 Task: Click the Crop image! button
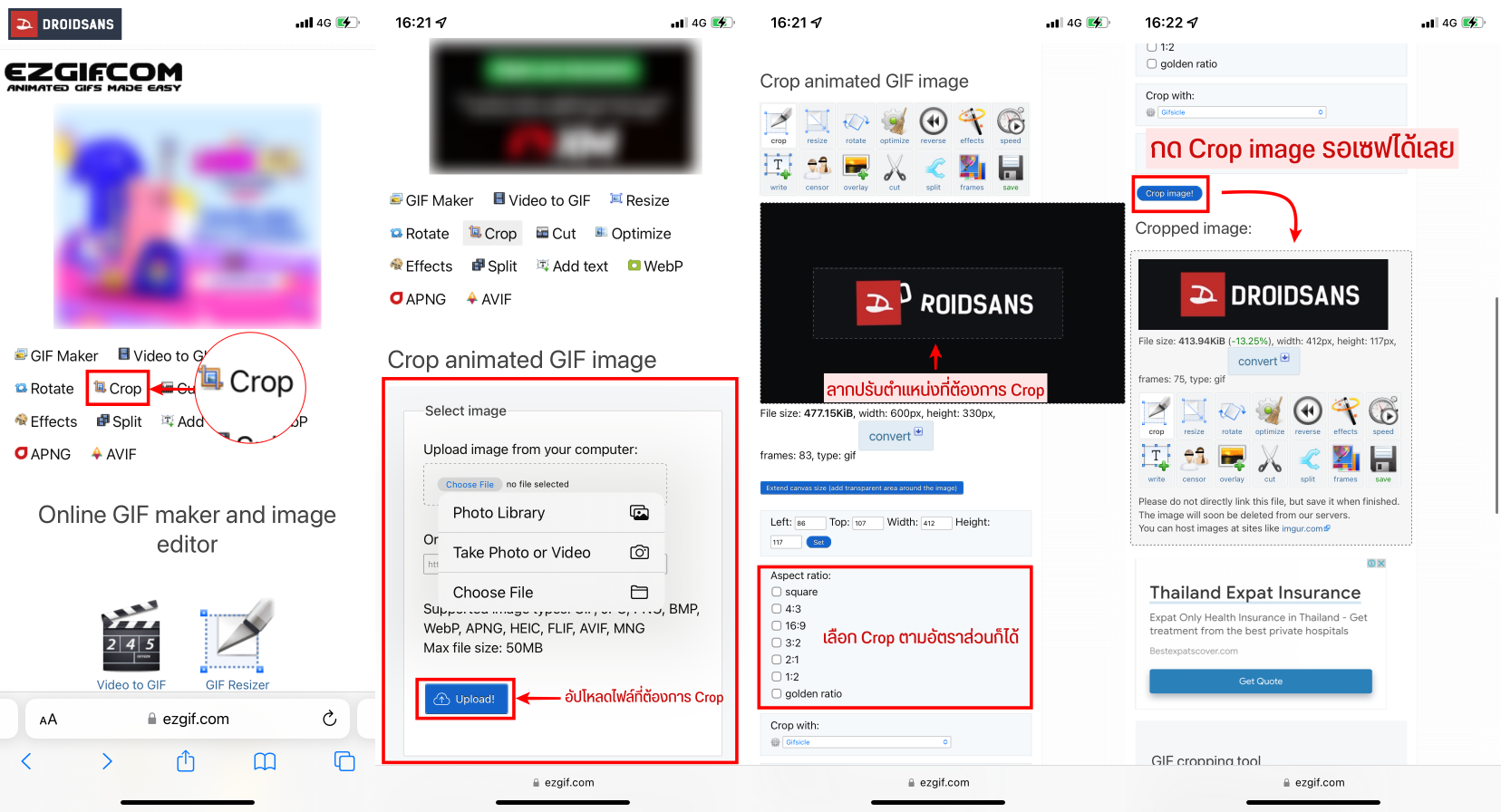tap(1169, 193)
